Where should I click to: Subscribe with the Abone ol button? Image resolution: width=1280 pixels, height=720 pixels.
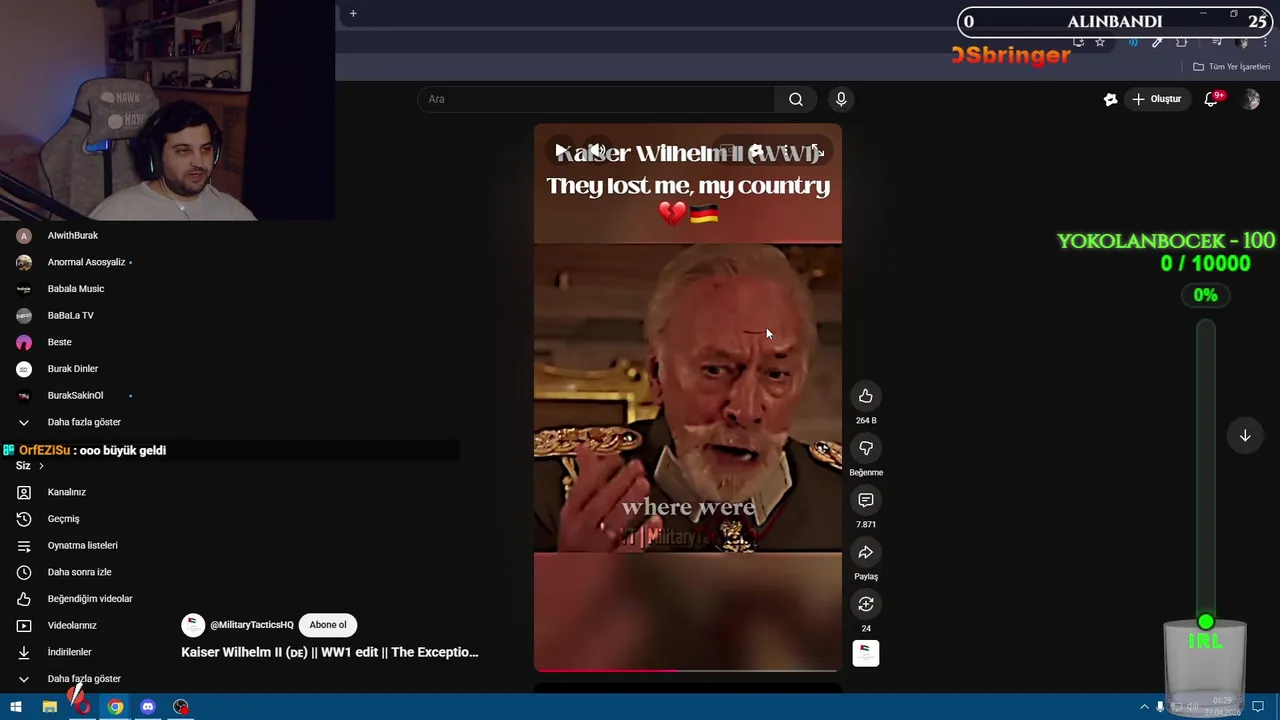[x=328, y=625]
